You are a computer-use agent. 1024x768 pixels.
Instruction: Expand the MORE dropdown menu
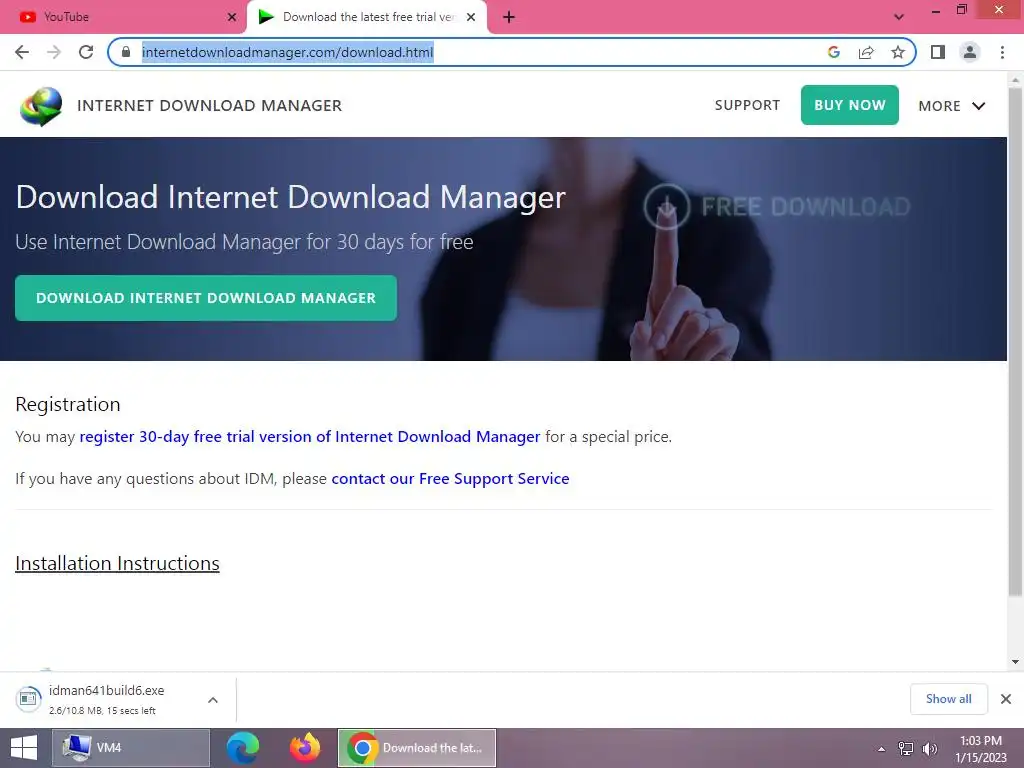tap(952, 106)
